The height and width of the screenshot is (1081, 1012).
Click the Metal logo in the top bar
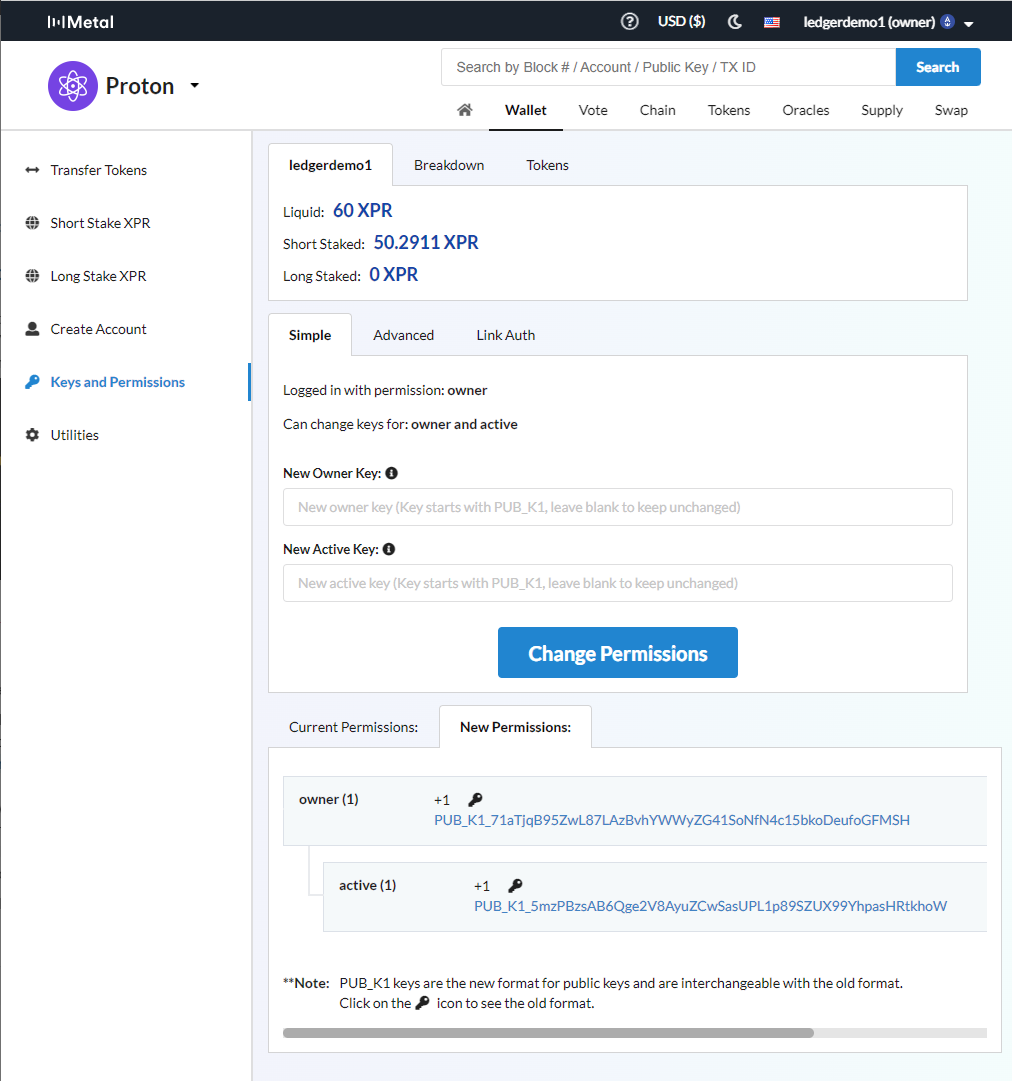(x=80, y=20)
